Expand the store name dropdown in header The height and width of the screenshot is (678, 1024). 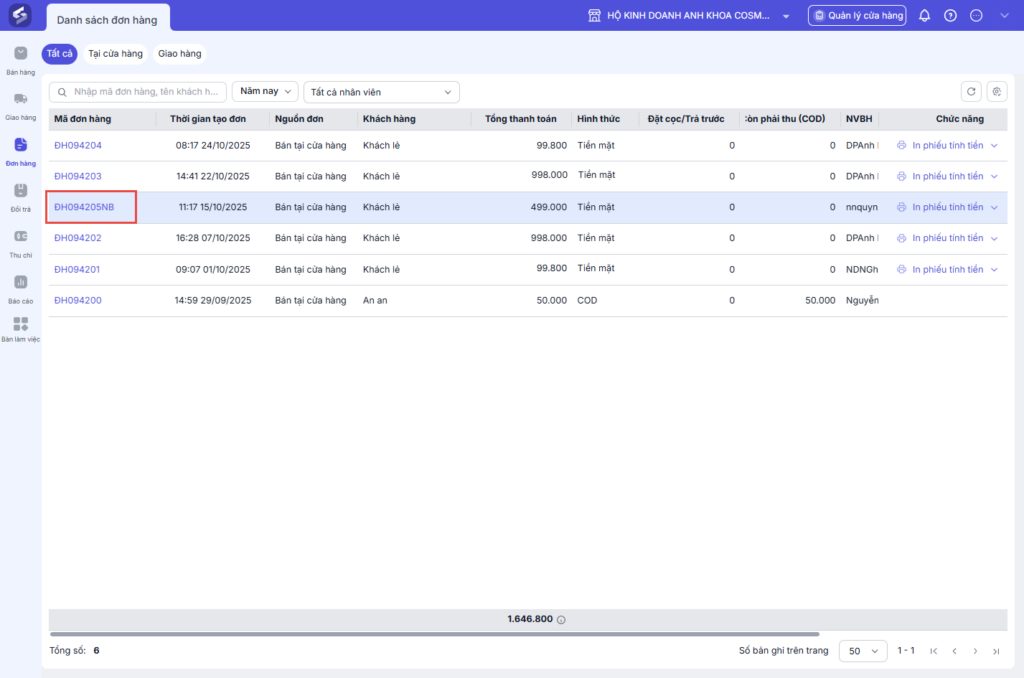[x=786, y=16]
